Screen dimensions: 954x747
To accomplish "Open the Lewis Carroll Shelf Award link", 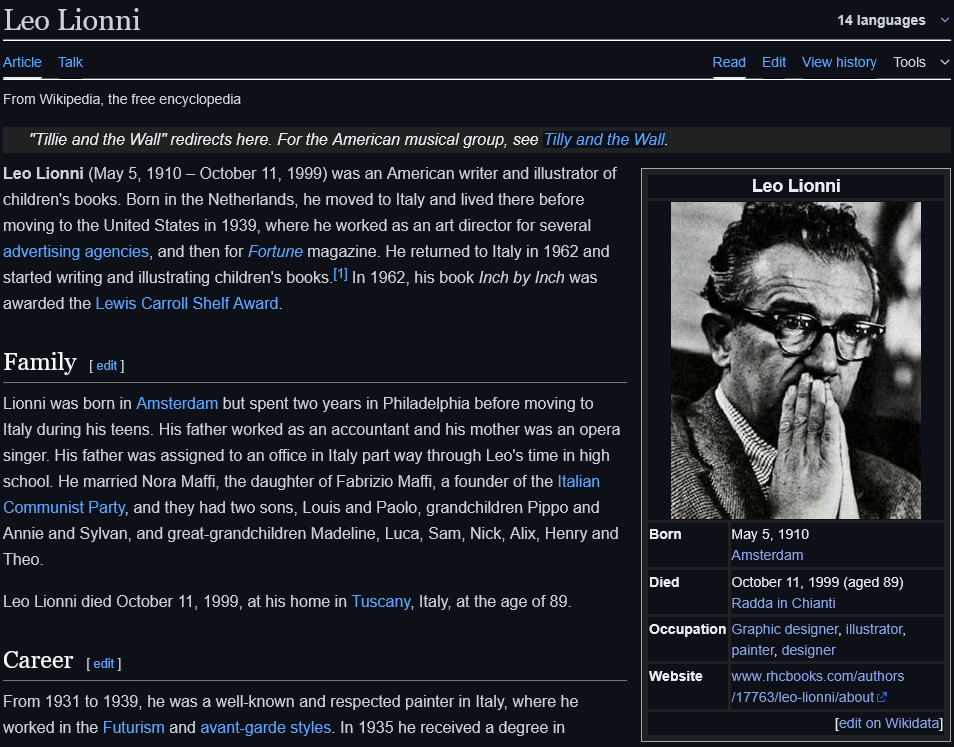I will 187,303.
